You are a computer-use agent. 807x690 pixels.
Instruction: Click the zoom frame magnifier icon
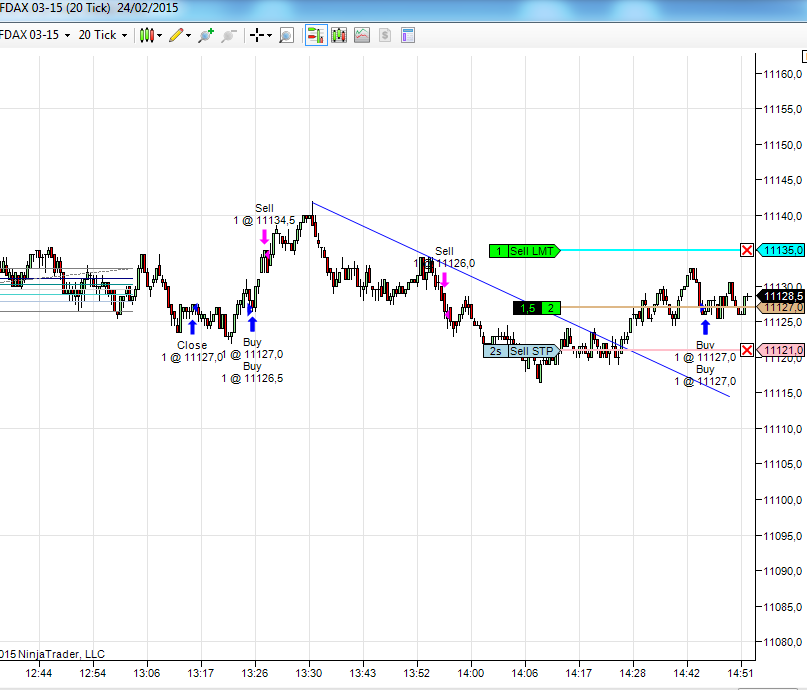click(x=286, y=36)
